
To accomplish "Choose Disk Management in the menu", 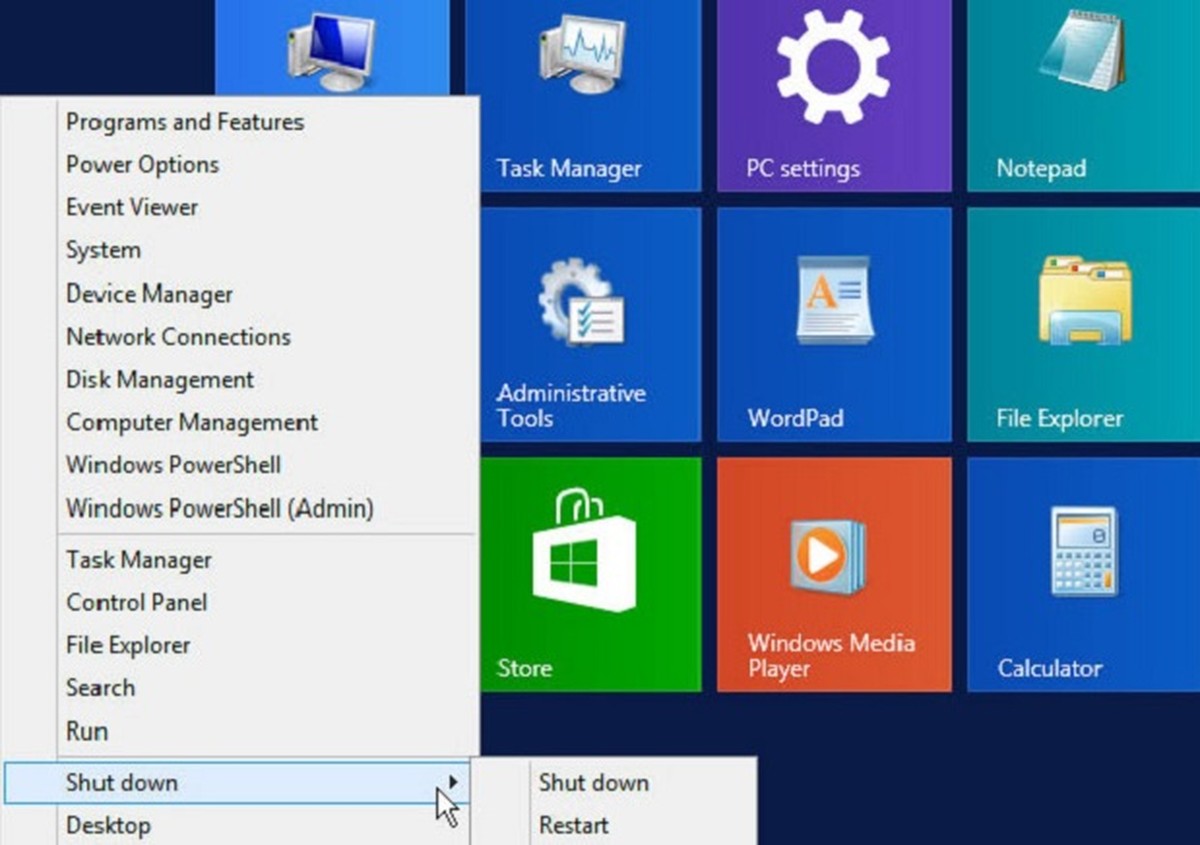I will [160, 380].
